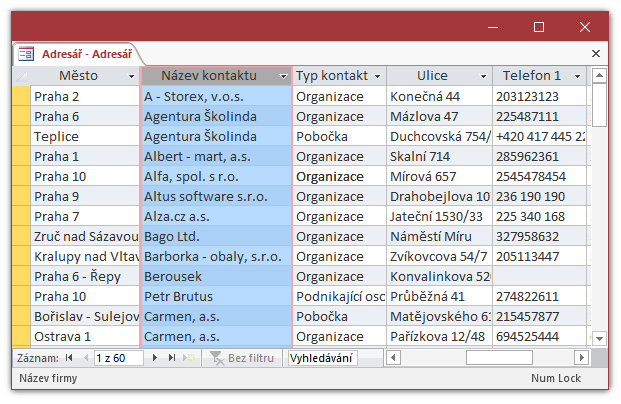Go to first record navigation arrow
Viewport: 621px width, 404px height.
69,358
